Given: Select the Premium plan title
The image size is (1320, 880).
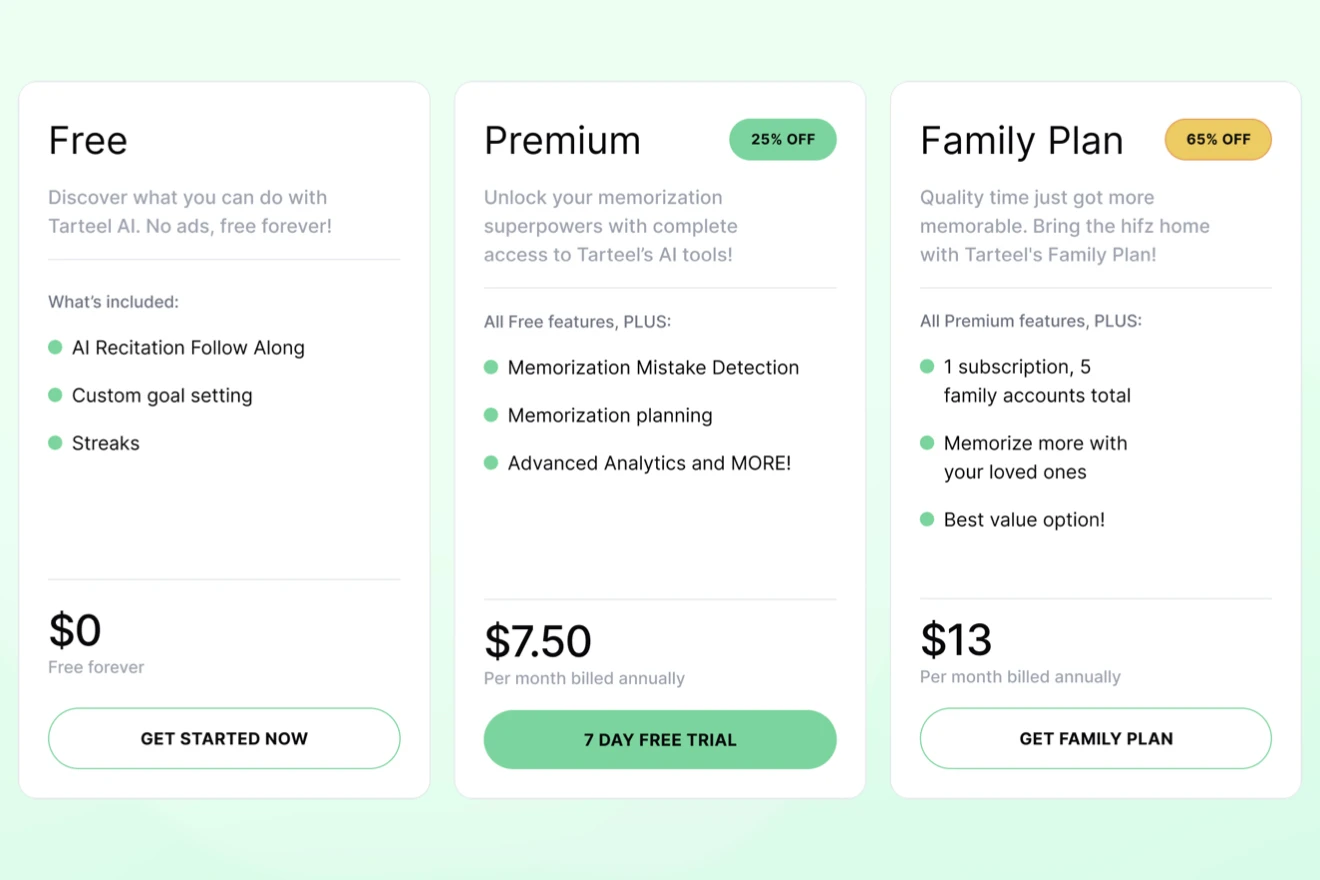Looking at the screenshot, I should pos(562,140).
